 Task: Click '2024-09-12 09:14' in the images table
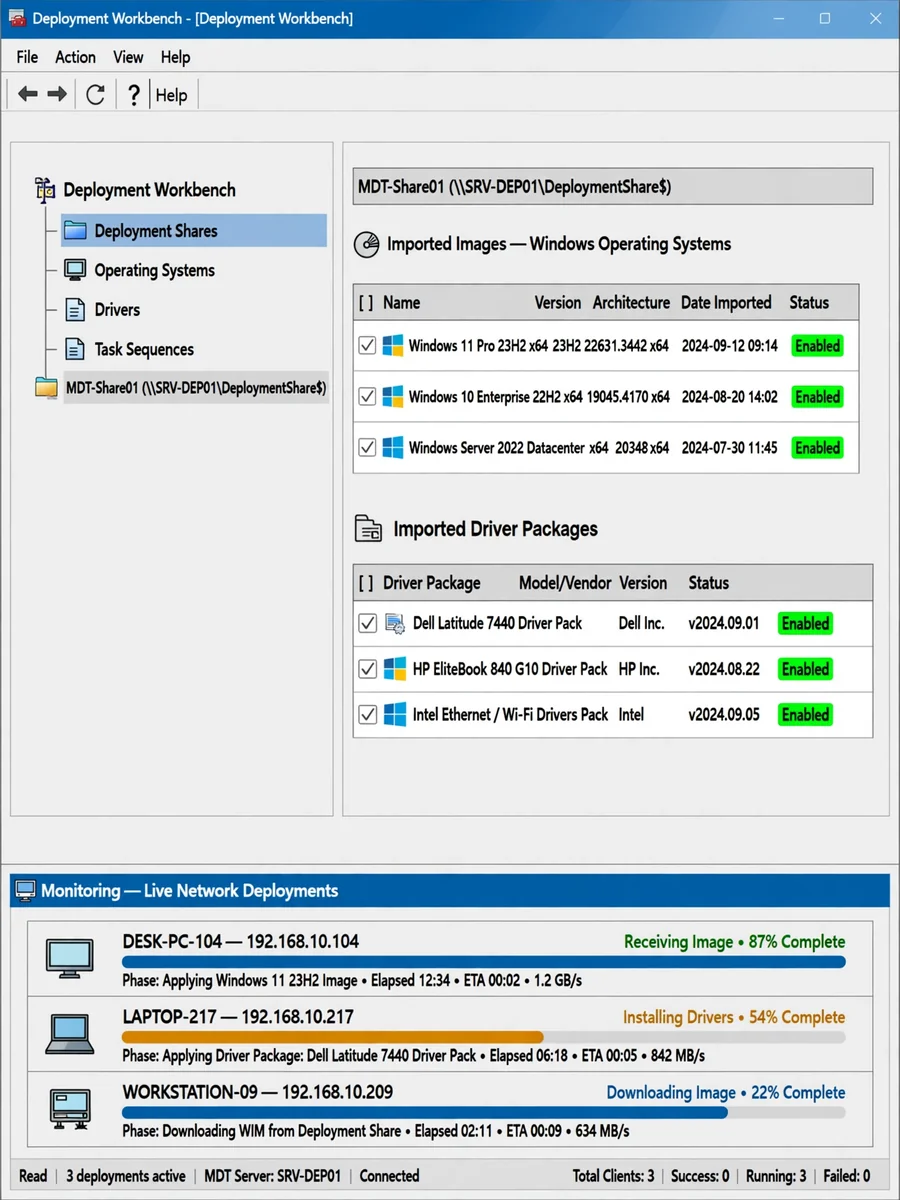(x=729, y=346)
